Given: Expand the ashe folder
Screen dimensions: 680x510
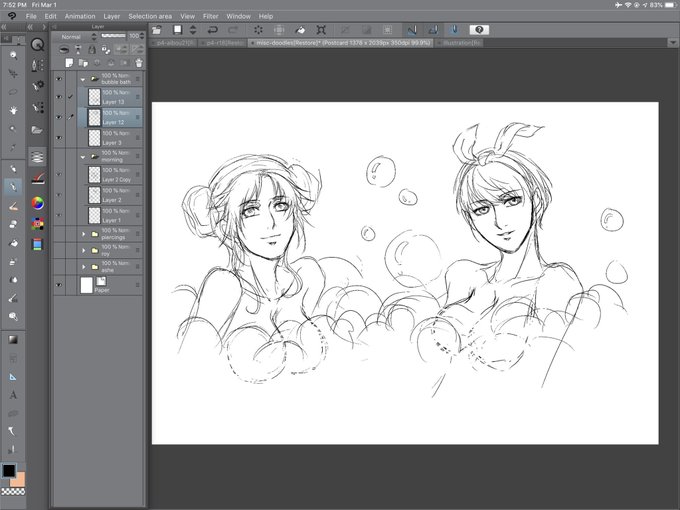Looking at the screenshot, I should [x=84, y=267].
